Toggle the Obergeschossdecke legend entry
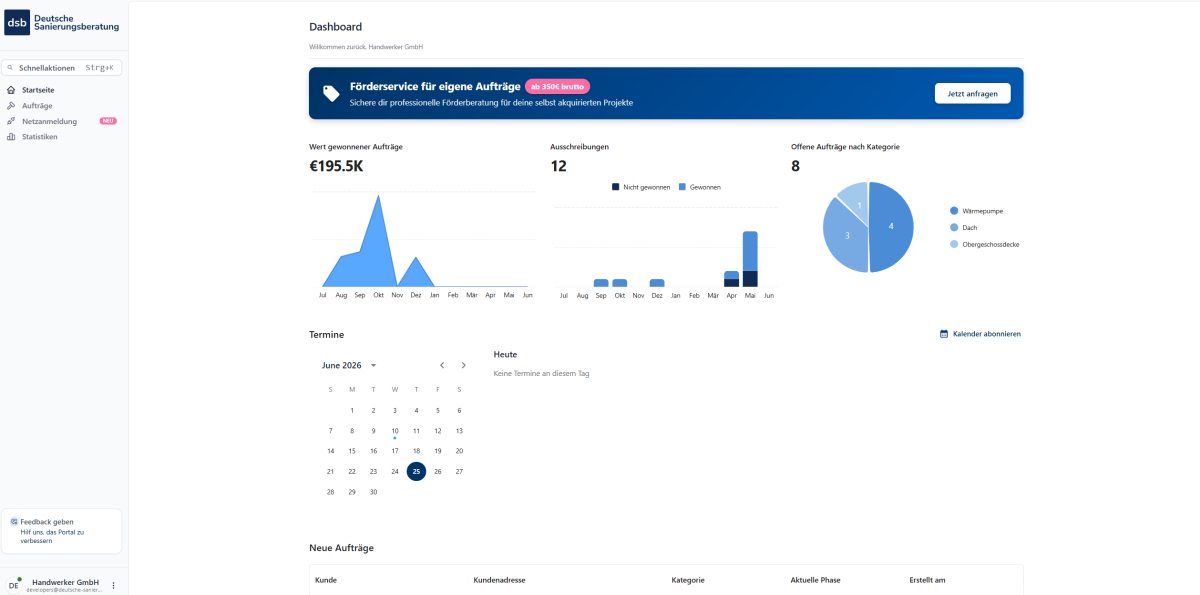 coord(984,244)
